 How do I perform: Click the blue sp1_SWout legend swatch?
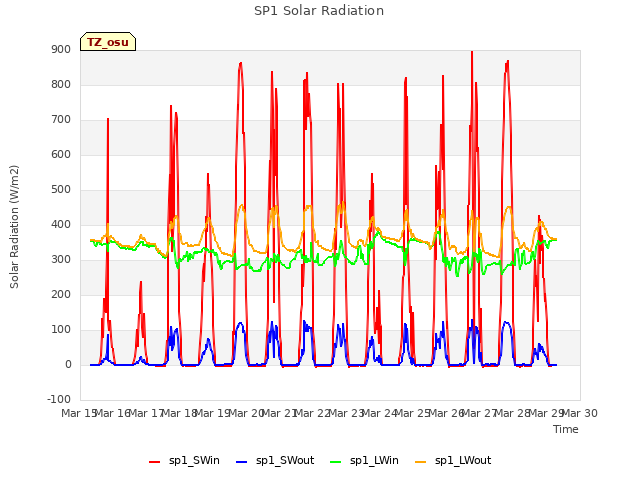click(x=242, y=462)
